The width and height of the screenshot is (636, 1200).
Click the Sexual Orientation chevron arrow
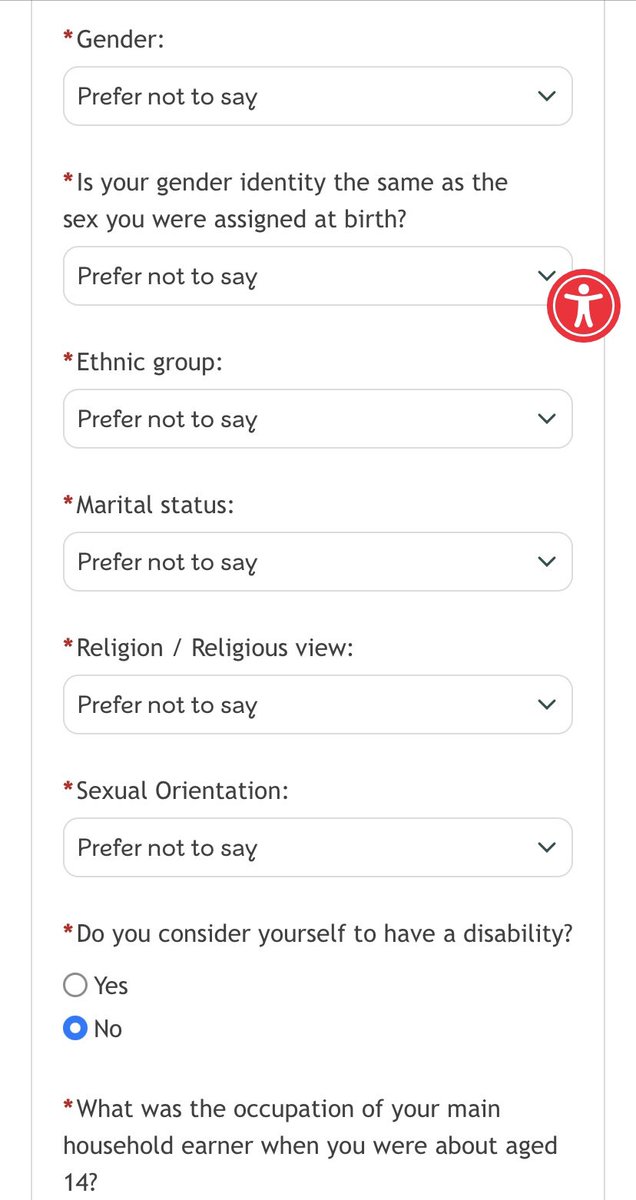pyautogui.click(x=546, y=848)
